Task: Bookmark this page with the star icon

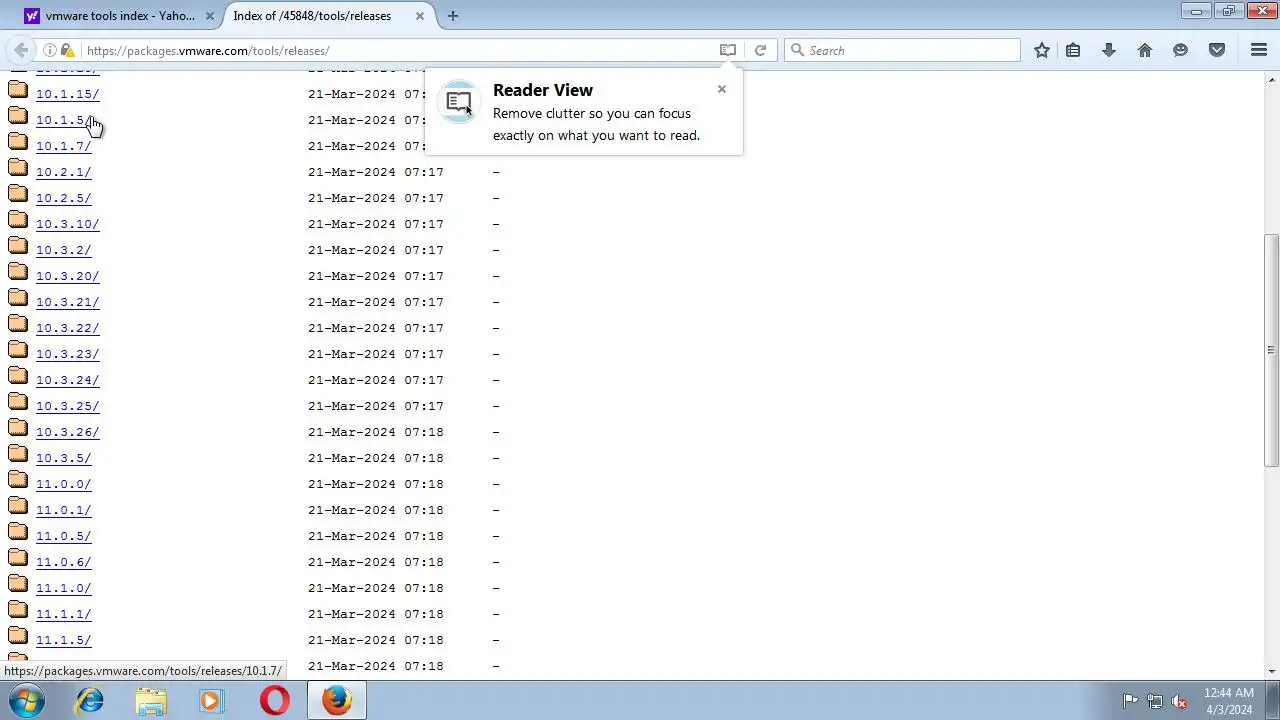Action: click(1042, 50)
